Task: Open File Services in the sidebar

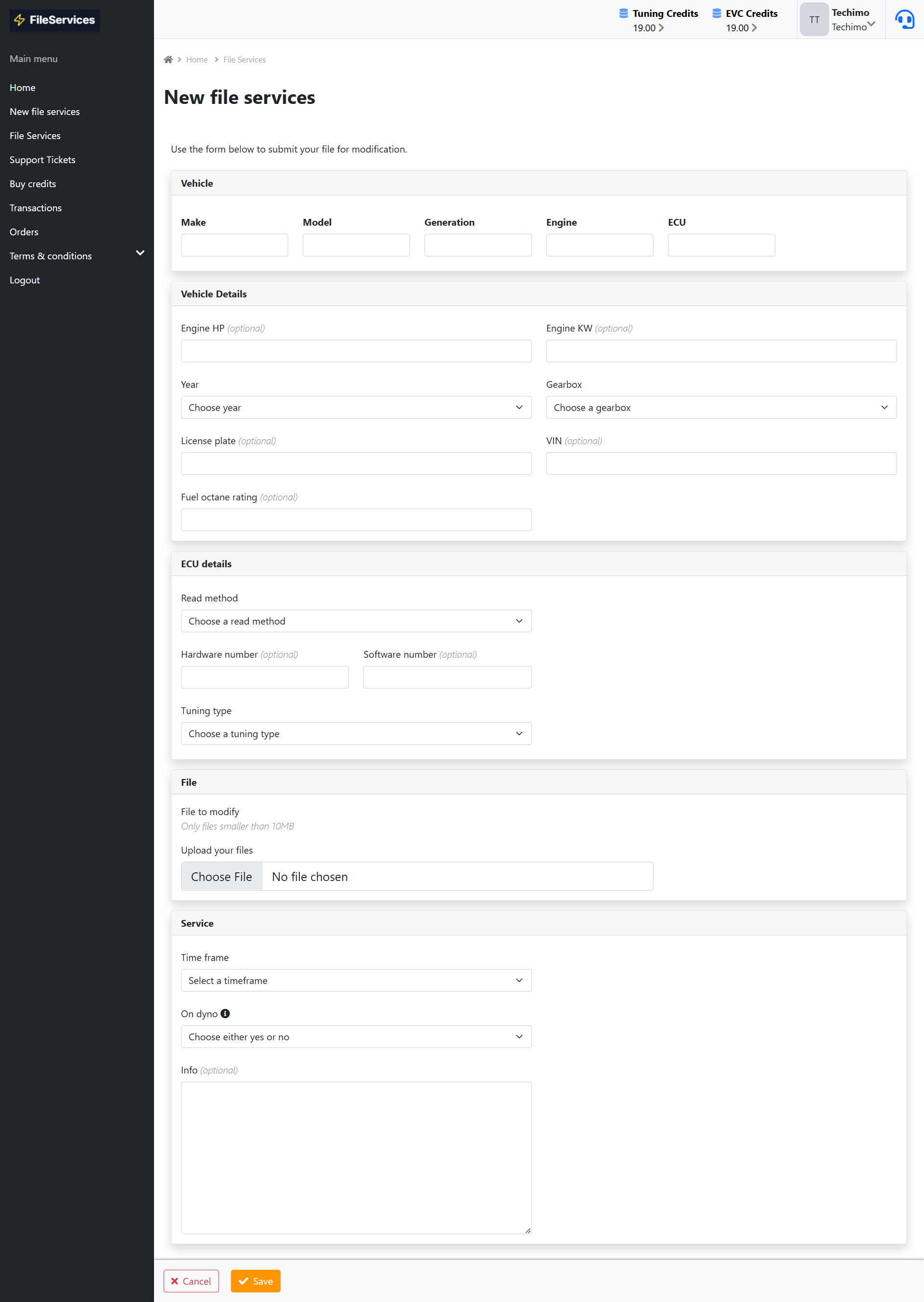Action: (35, 136)
